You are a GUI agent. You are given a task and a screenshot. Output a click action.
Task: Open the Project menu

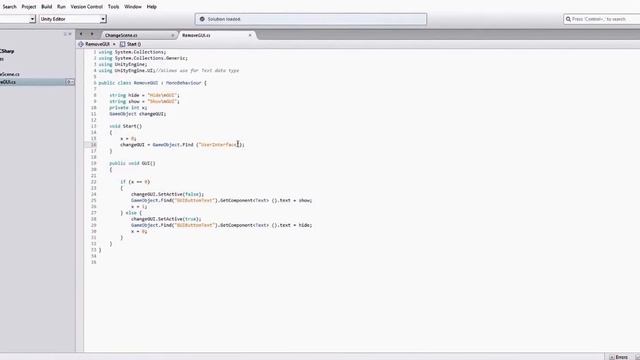pos(29,7)
